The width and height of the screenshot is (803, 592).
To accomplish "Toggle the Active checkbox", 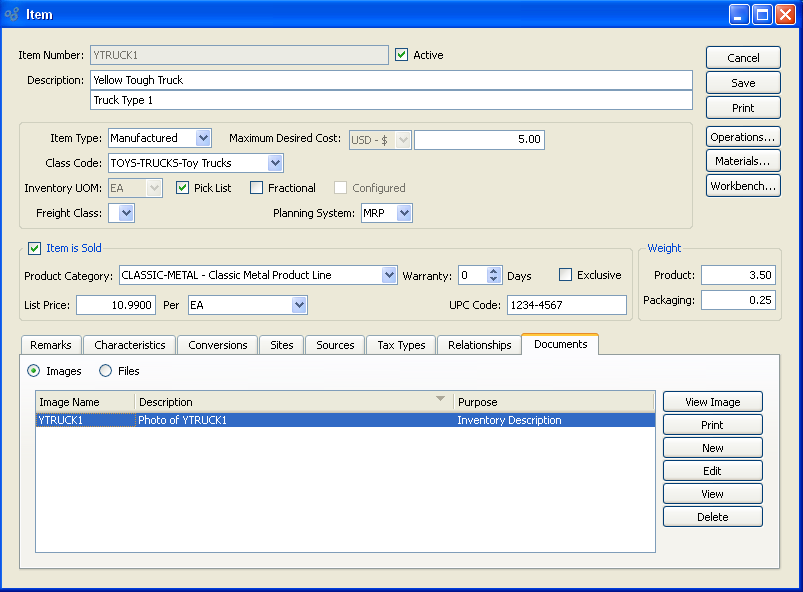I will [402, 55].
